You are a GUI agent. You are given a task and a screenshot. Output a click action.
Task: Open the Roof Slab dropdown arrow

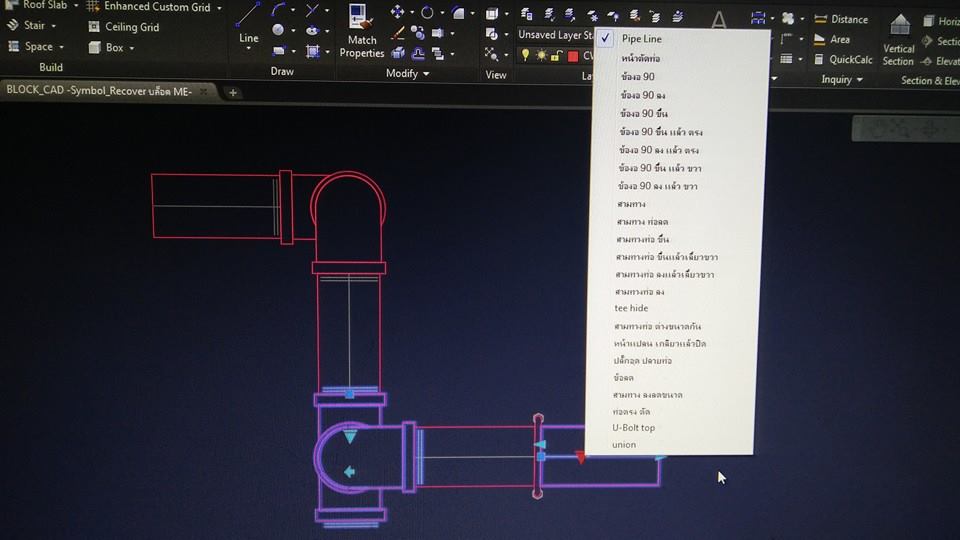click(x=77, y=6)
